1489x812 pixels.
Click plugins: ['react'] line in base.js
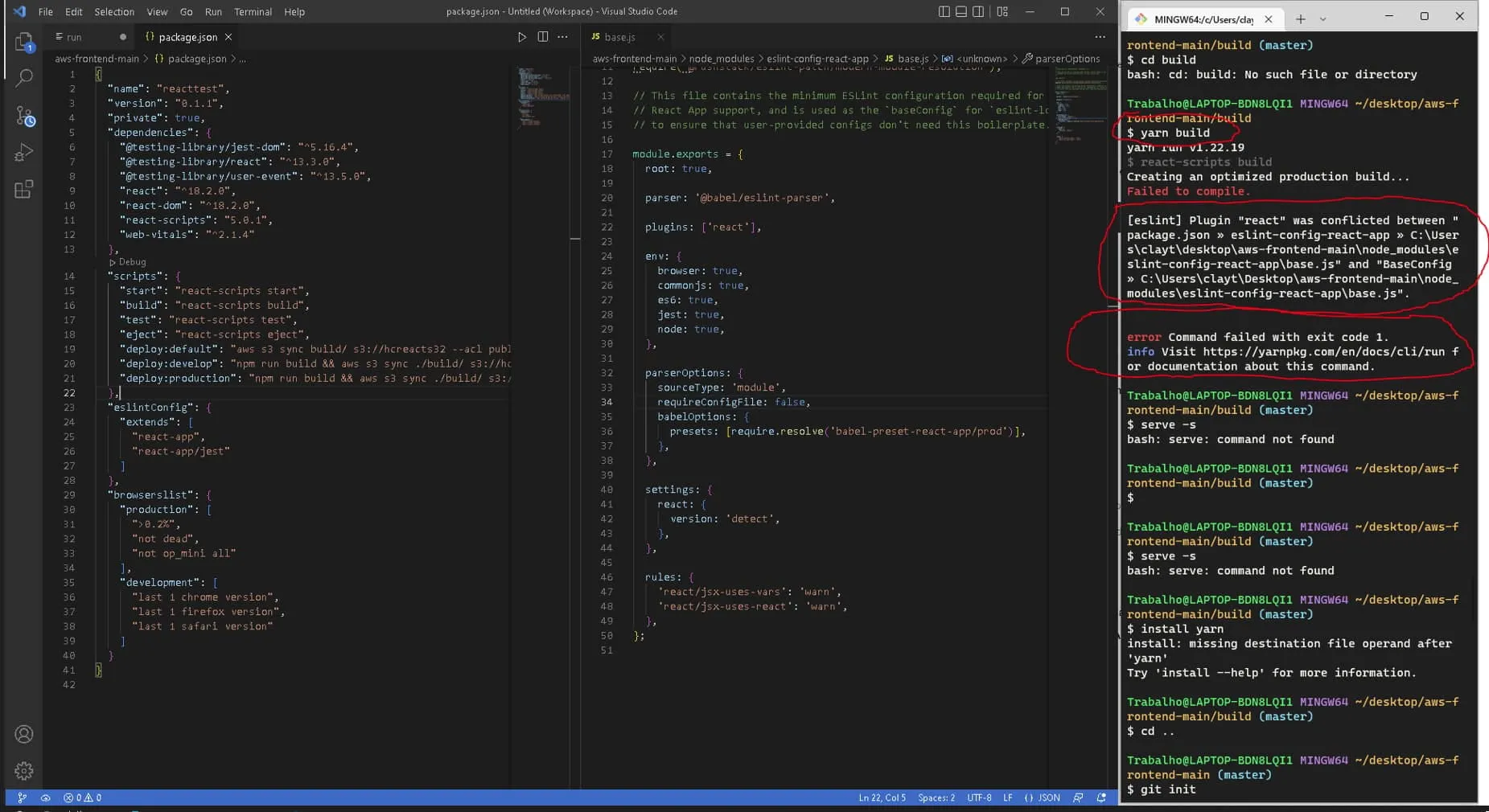[x=702, y=227]
